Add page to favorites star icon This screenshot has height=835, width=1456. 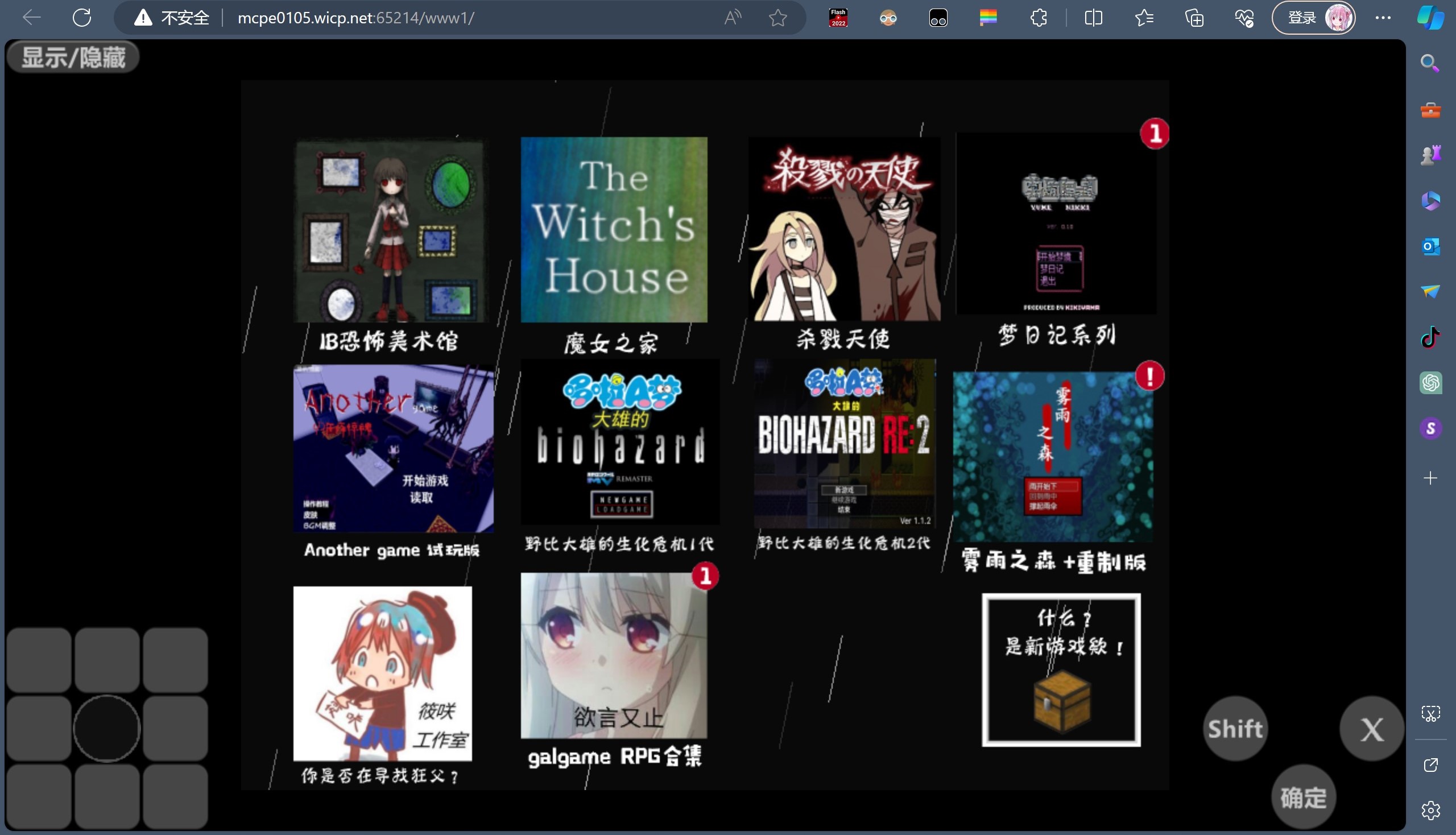(x=777, y=18)
